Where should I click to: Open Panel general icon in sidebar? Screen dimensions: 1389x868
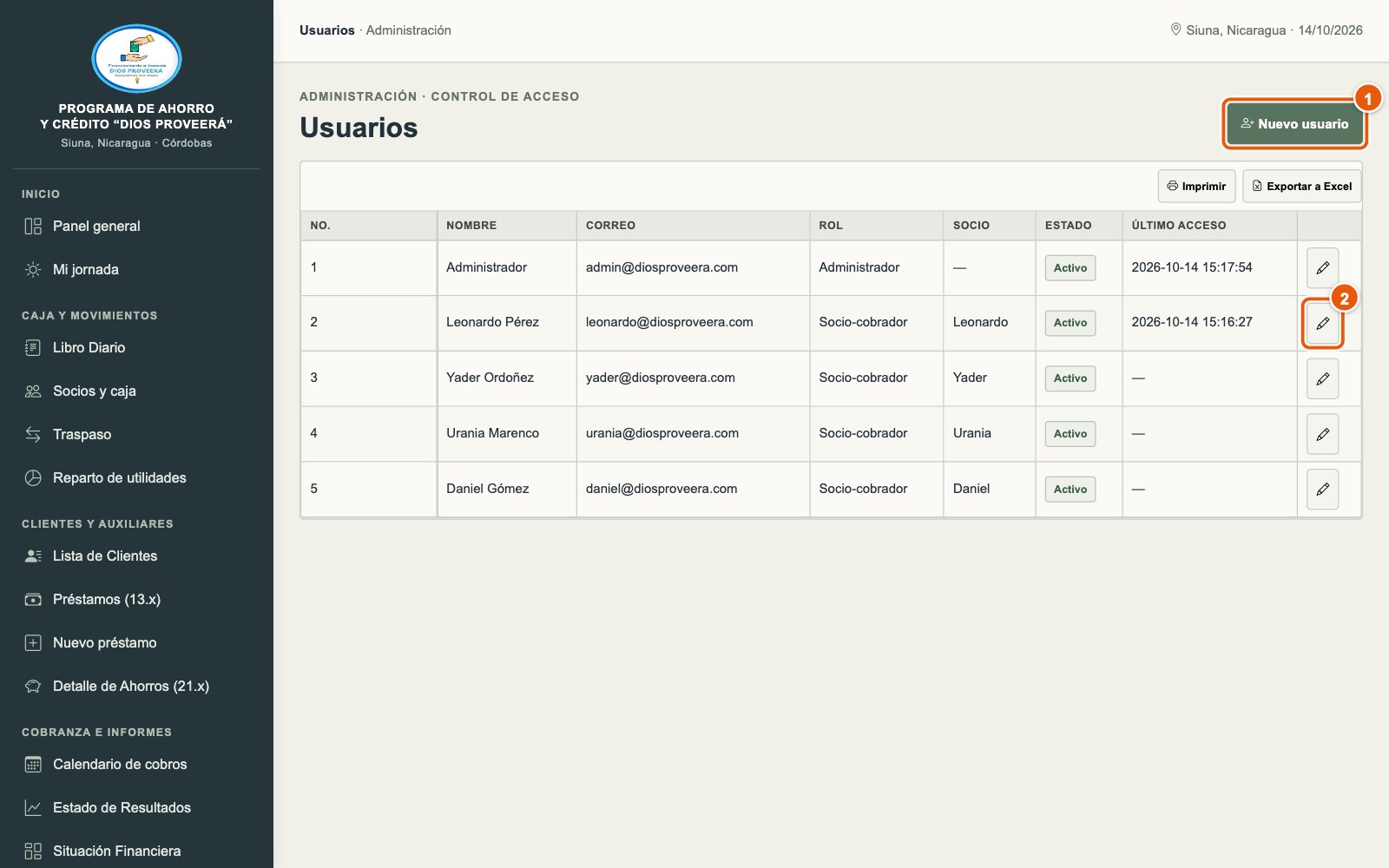click(x=33, y=227)
